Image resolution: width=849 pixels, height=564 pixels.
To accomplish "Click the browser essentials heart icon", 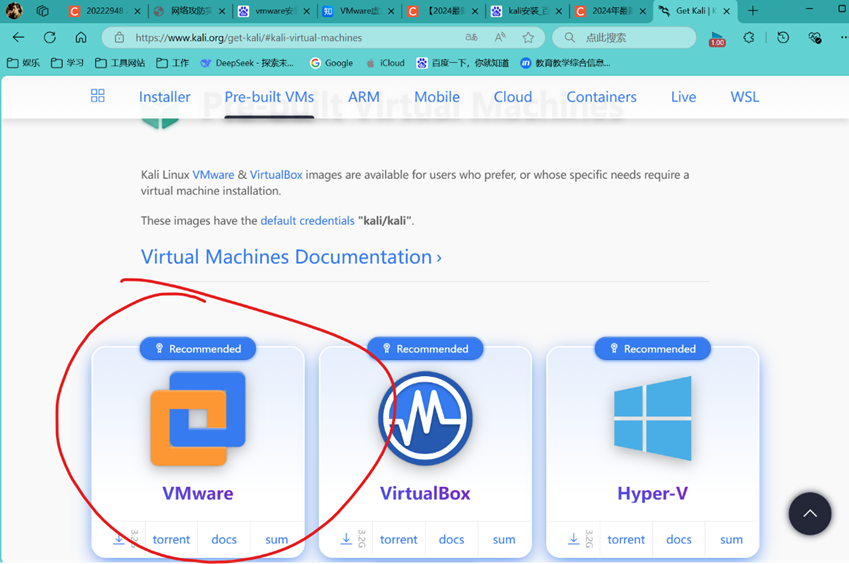I will [814, 37].
